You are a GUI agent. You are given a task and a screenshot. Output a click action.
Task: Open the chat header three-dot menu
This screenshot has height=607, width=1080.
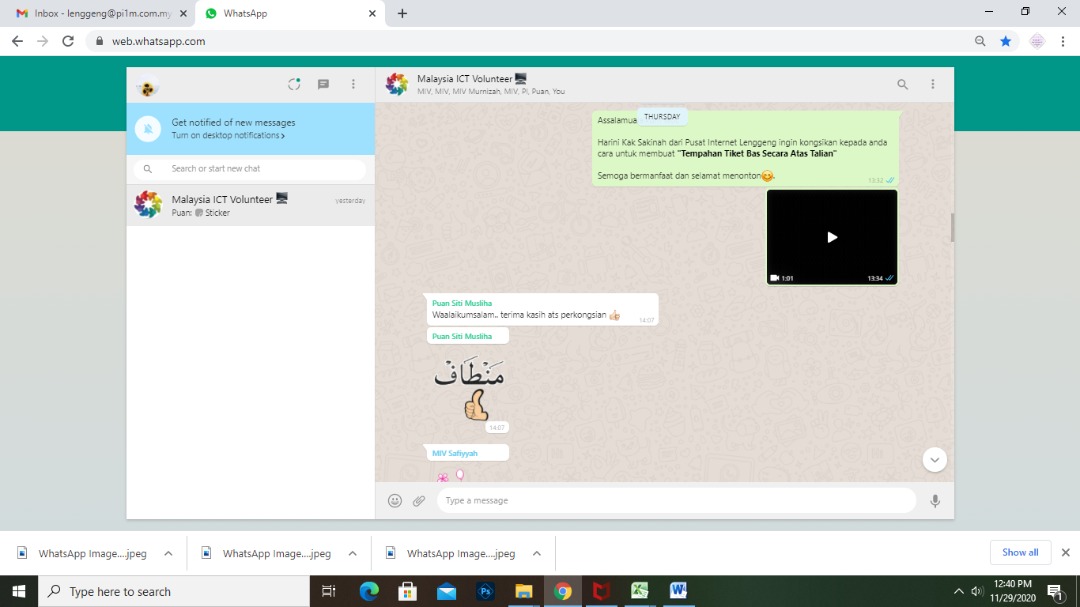tap(933, 85)
